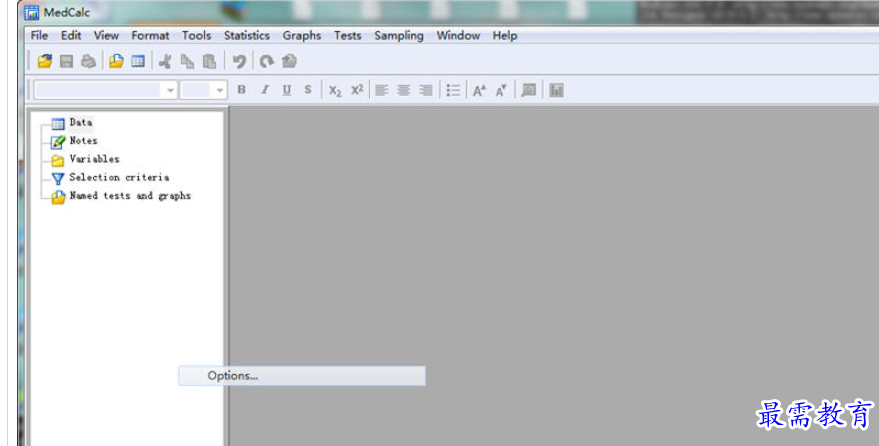The height and width of the screenshot is (446, 880).
Task: Toggle Italic formatting
Action: 265,90
